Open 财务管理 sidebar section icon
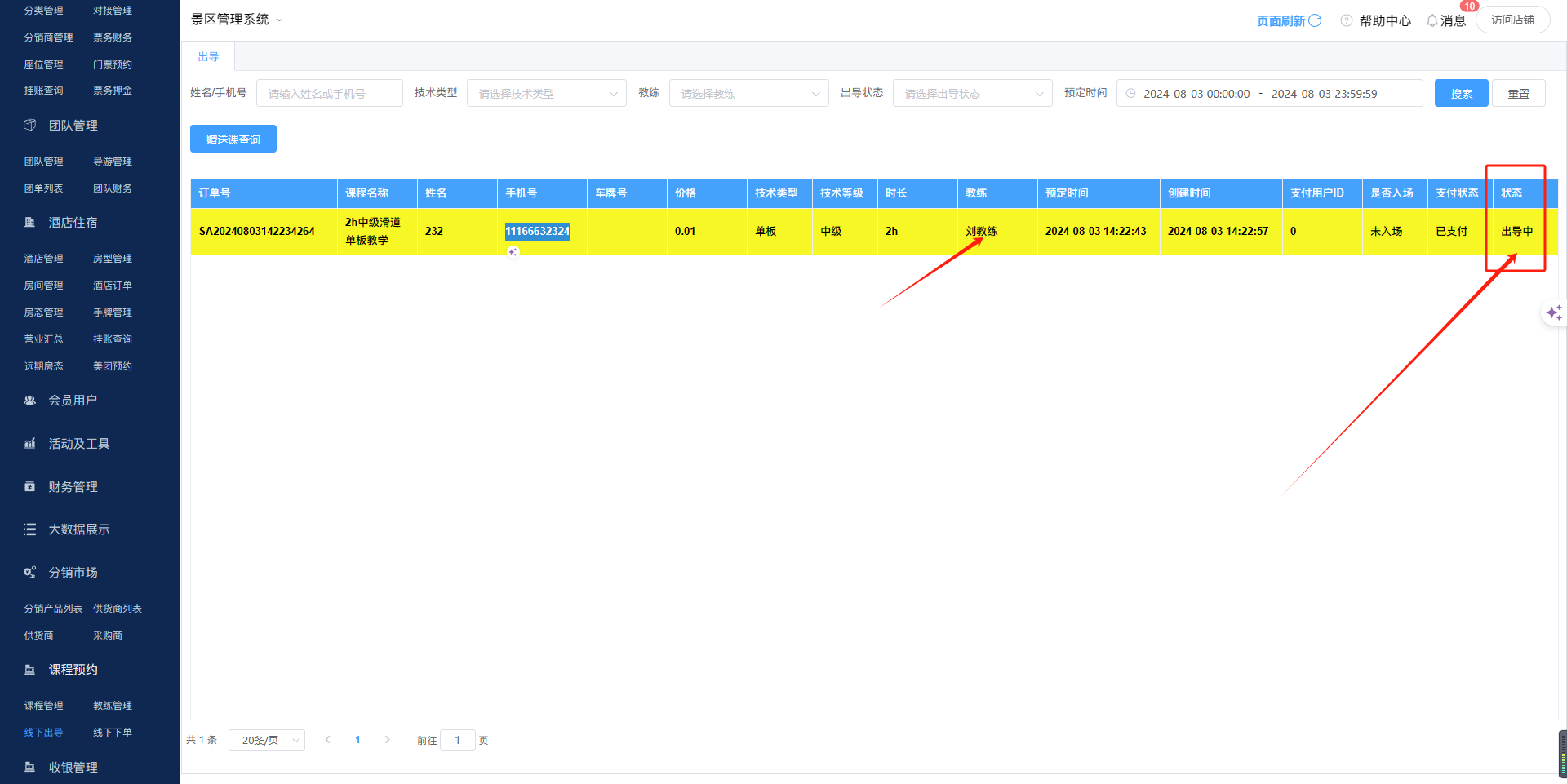The image size is (1567, 784). [x=30, y=486]
